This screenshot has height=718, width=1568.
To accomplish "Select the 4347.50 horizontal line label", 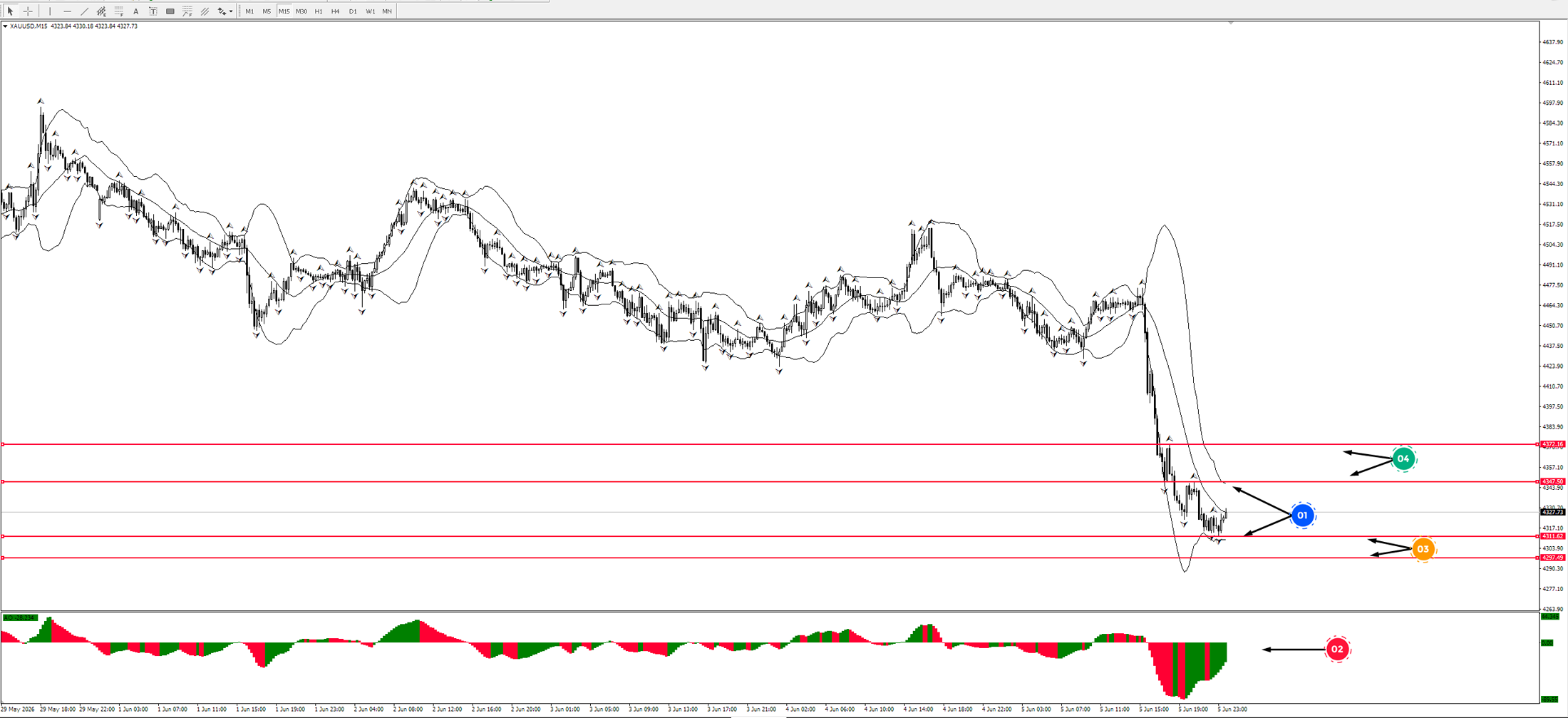I will coord(1553,481).
